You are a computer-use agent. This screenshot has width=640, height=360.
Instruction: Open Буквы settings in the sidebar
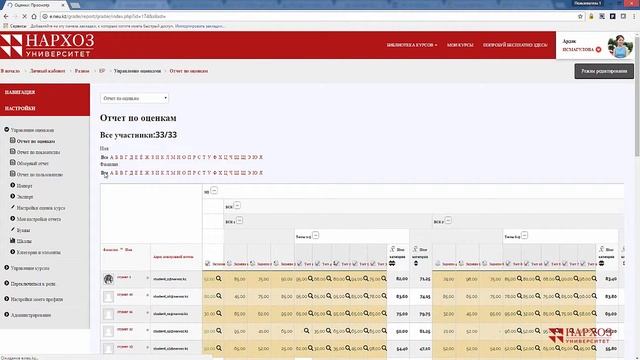(23, 230)
